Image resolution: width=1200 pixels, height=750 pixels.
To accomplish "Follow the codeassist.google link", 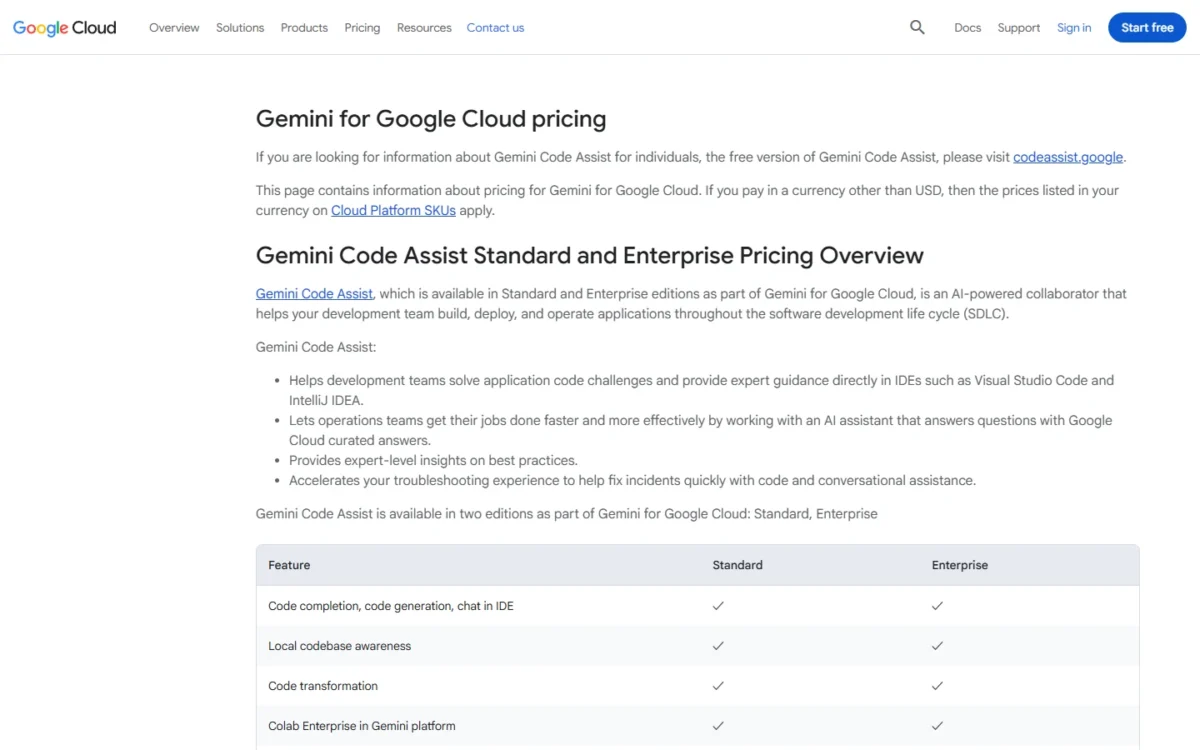I will point(1068,157).
